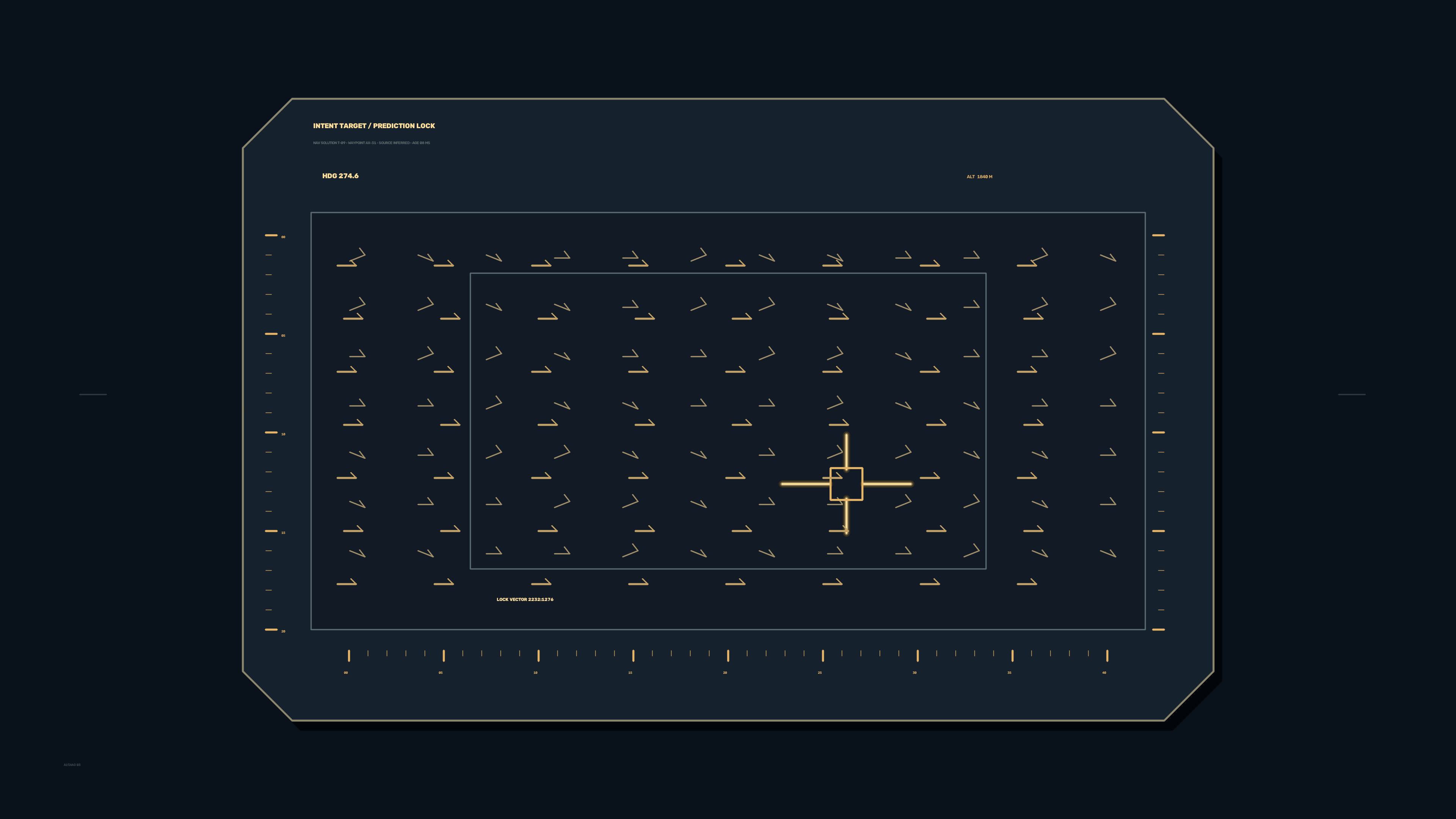Click left scale major tick labeled 10
The image size is (1456, 819).
point(271,432)
